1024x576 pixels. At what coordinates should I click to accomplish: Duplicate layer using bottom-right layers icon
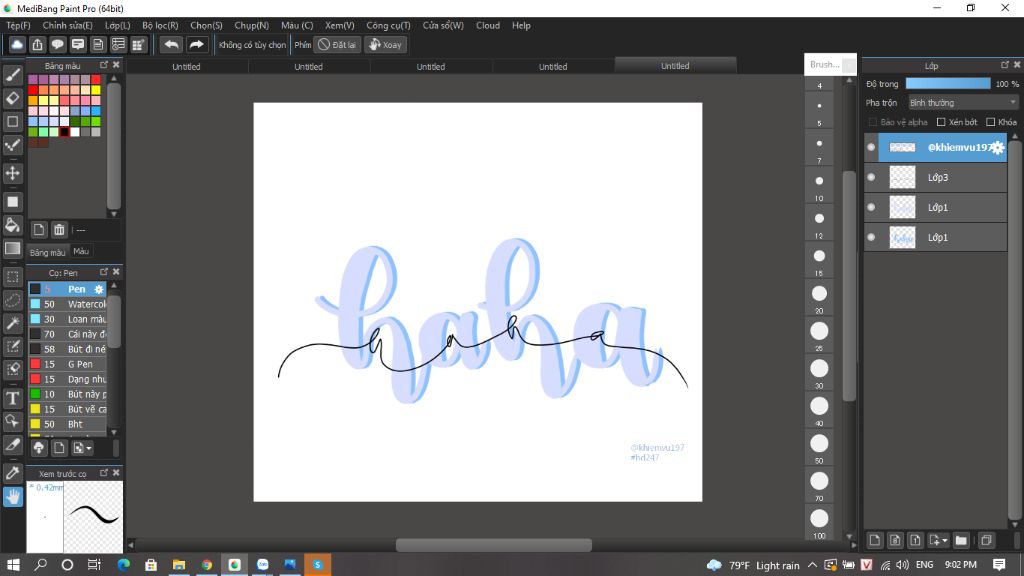point(986,540)
